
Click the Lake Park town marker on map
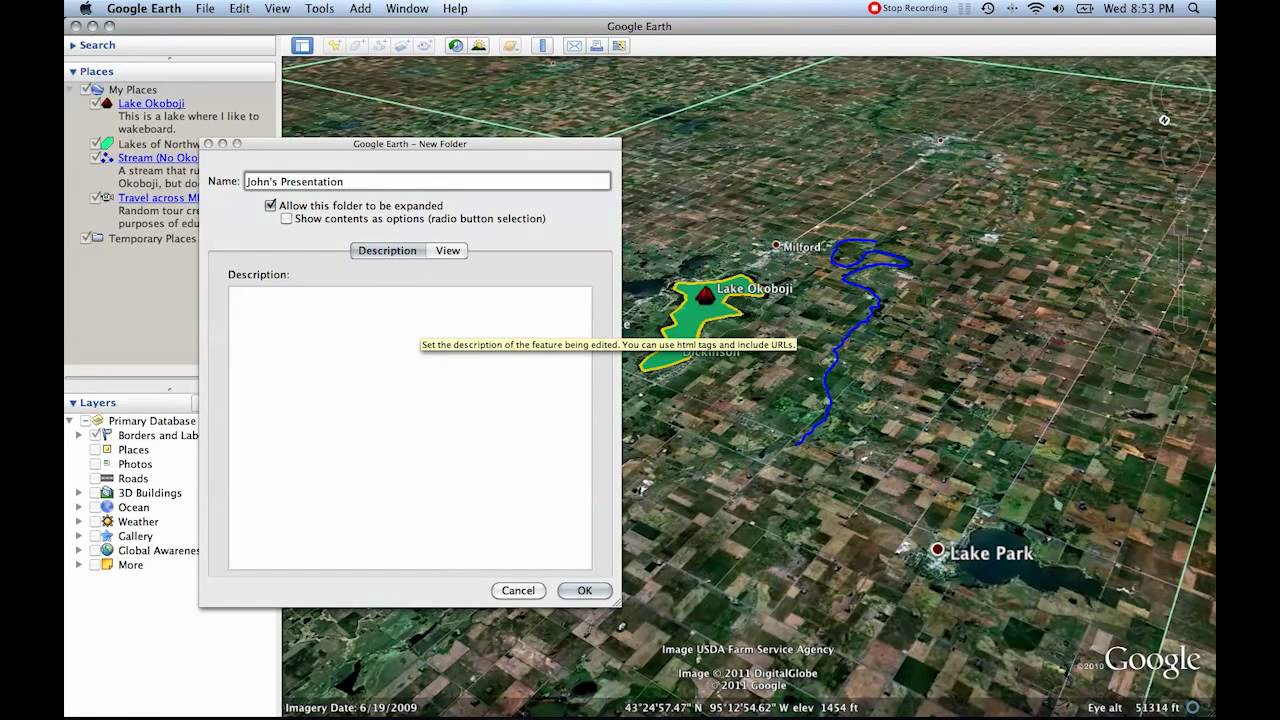[937, 549]
